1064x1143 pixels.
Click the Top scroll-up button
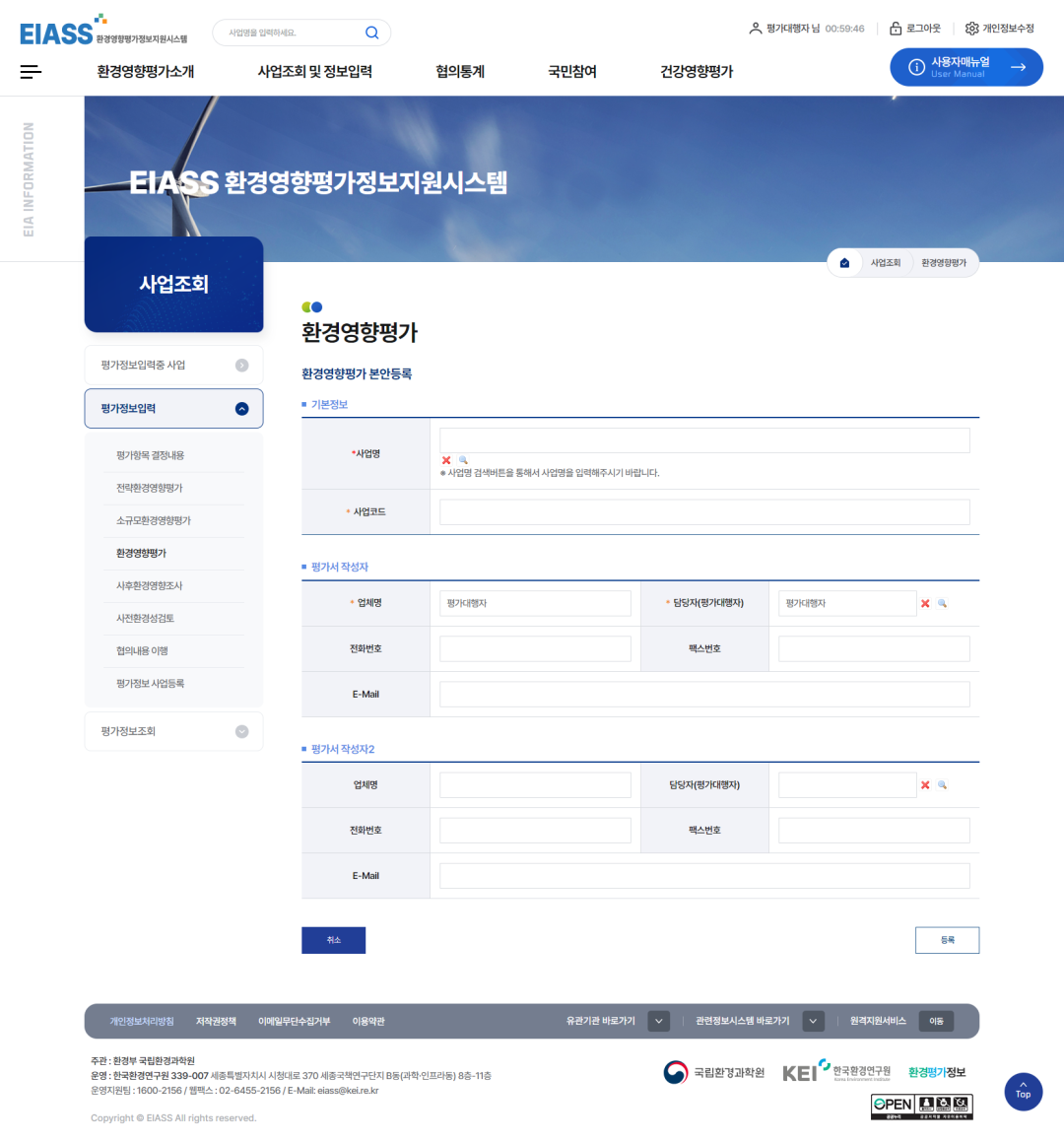[1023, 1092]
